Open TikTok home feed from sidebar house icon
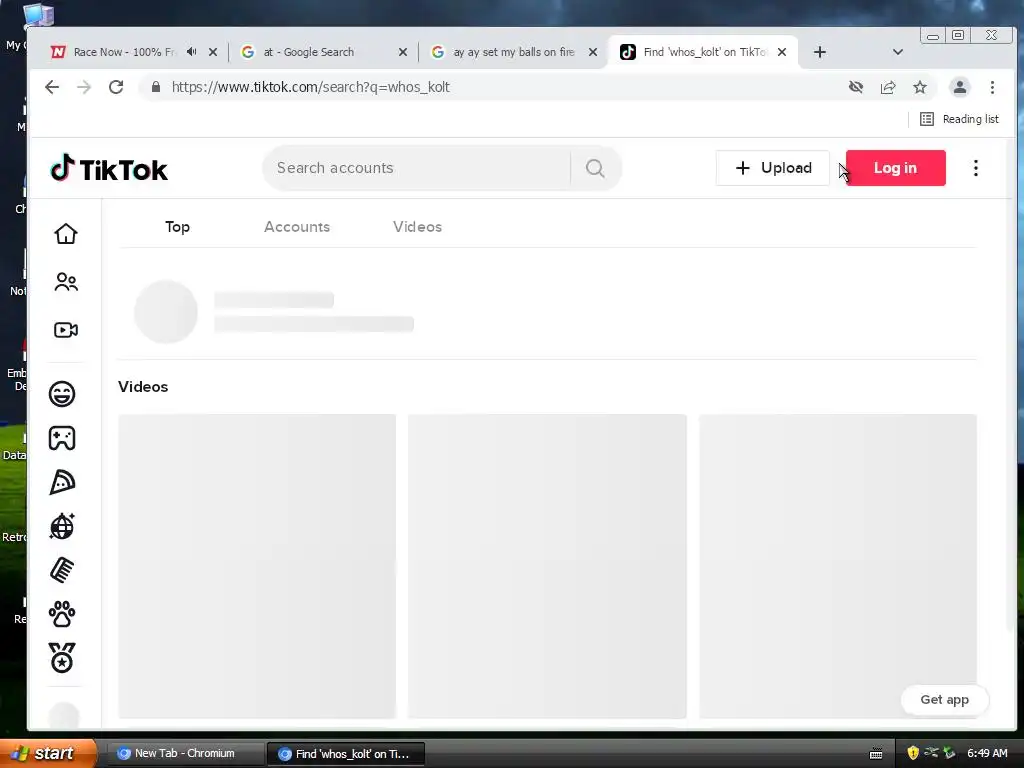 (x=65, y=234)
